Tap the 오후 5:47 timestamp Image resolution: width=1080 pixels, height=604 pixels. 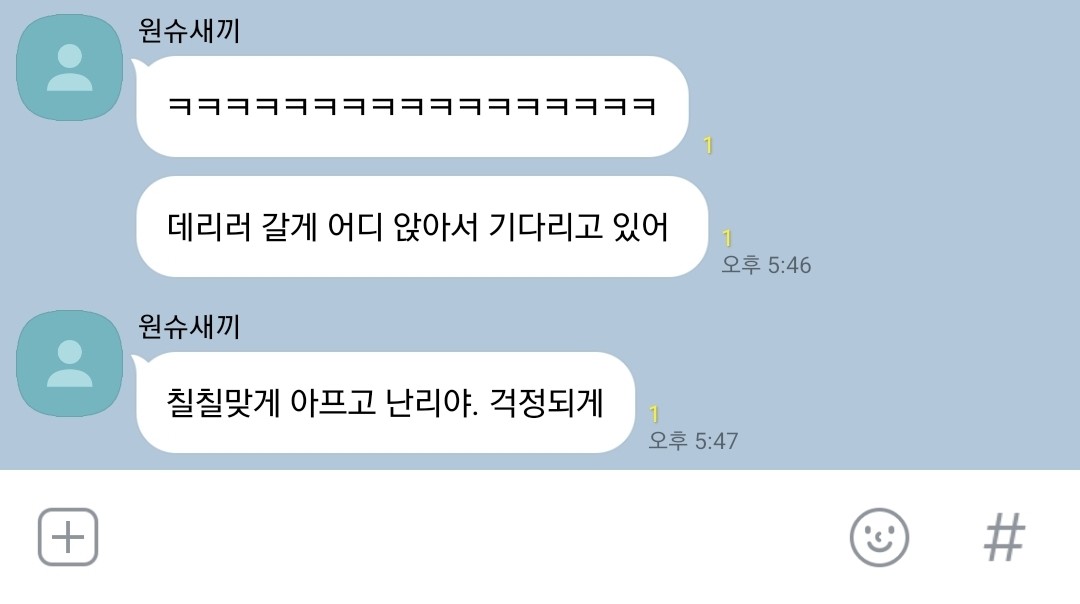[x=693, y=441]
